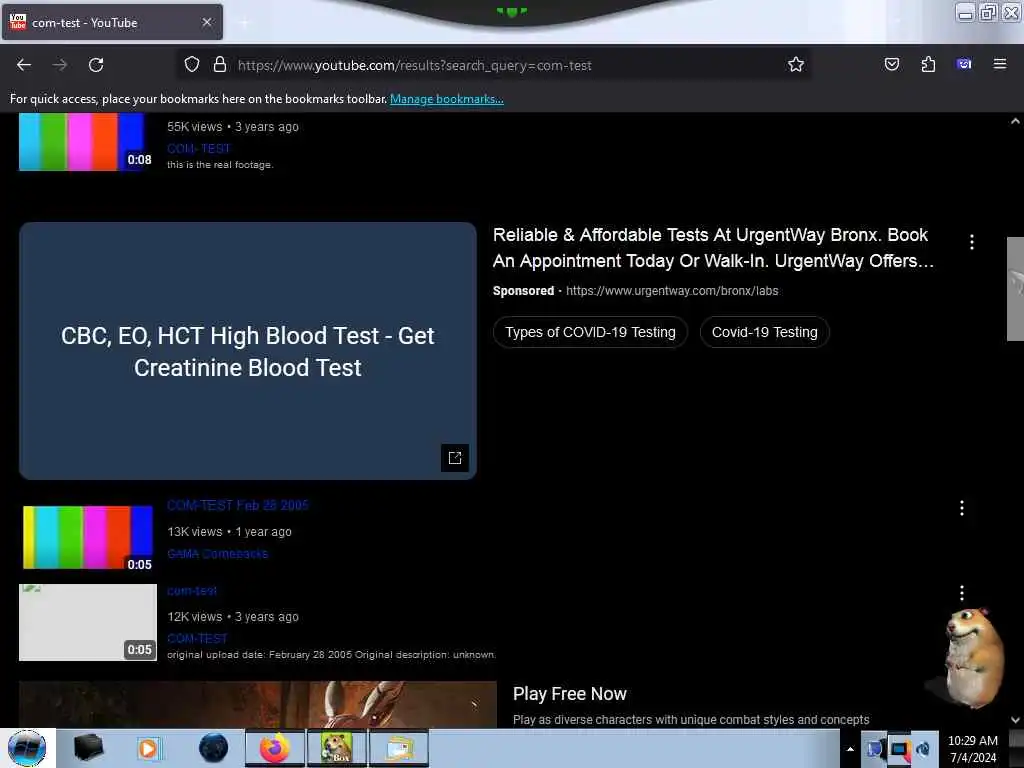This screenshot has width=1024, height=768.
Task: Open the gray 0:05 video thumbnail
Action: pyautogui.click(x=88, y=622)
